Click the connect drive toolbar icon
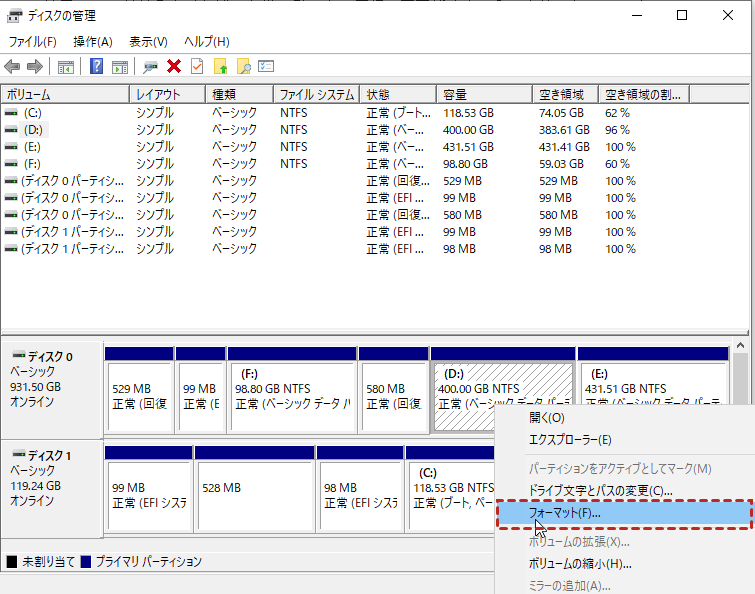This screenshot has width=755, height=594. [151, 66]
